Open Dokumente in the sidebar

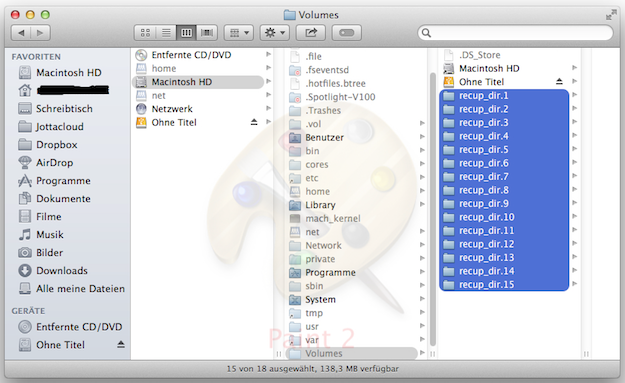(x=54, y=198)
